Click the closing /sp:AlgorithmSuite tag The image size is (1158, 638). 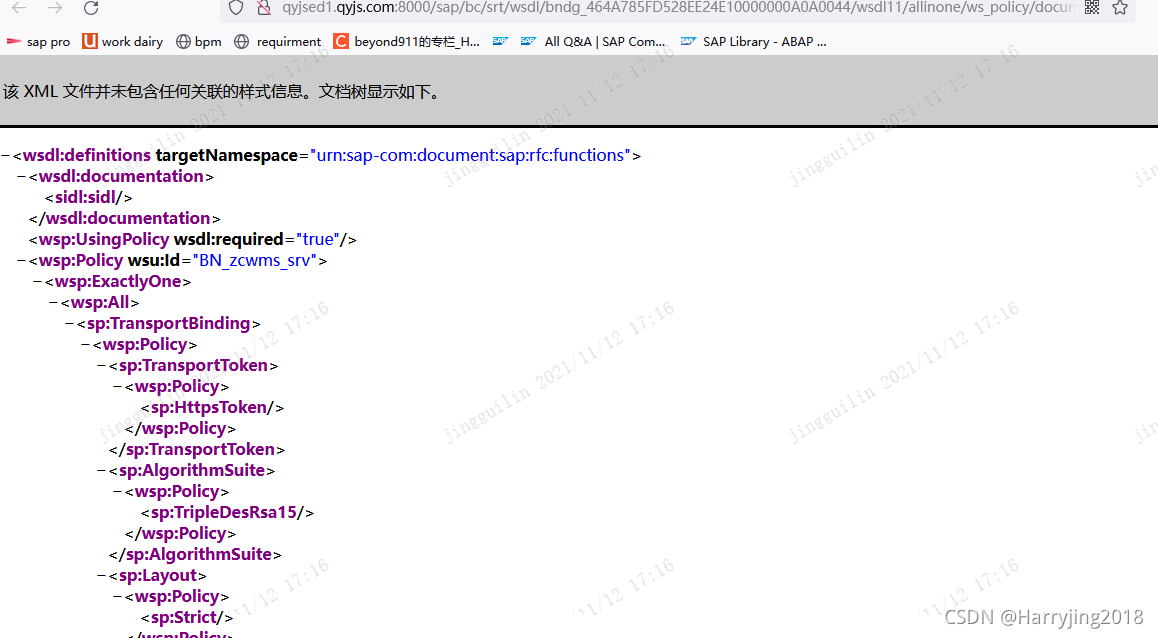click(195, 555)
